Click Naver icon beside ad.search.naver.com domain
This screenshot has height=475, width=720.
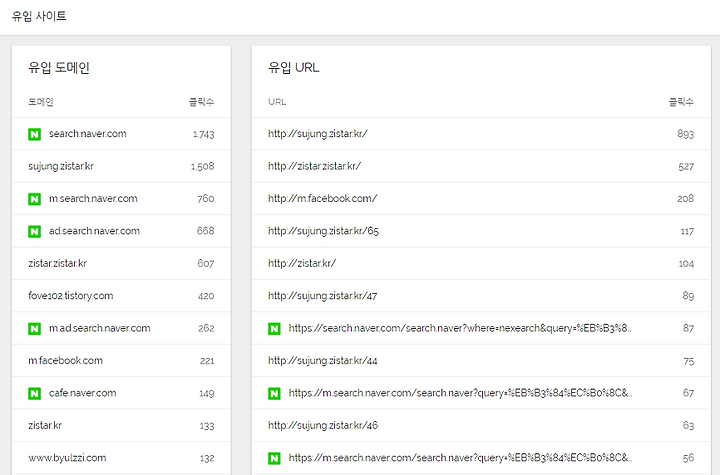34,231
